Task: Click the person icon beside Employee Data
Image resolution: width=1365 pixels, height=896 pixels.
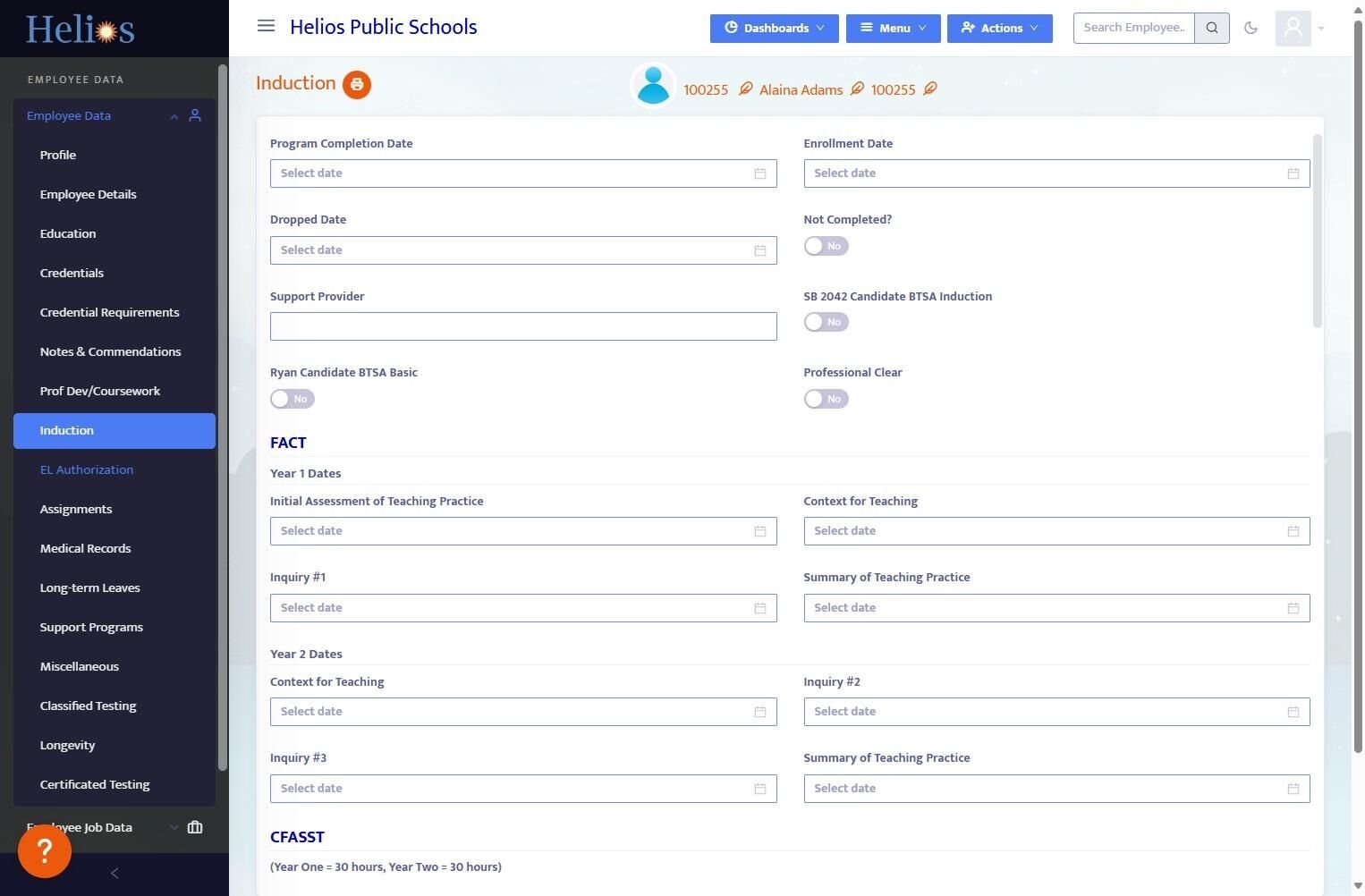Action: [x=195, y=115]
